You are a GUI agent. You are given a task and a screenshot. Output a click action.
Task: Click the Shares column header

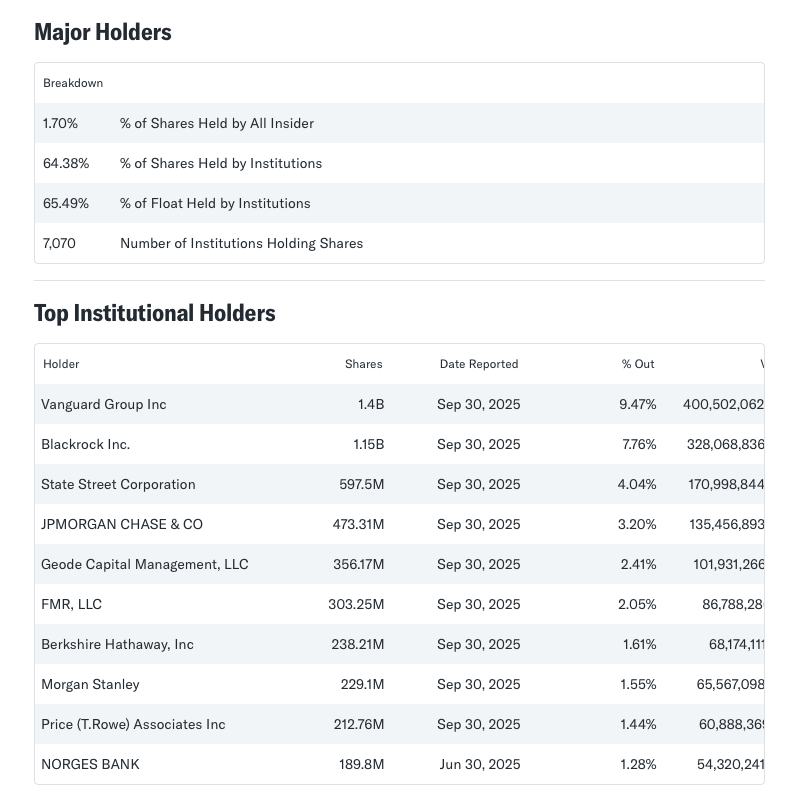coord(363,364)
